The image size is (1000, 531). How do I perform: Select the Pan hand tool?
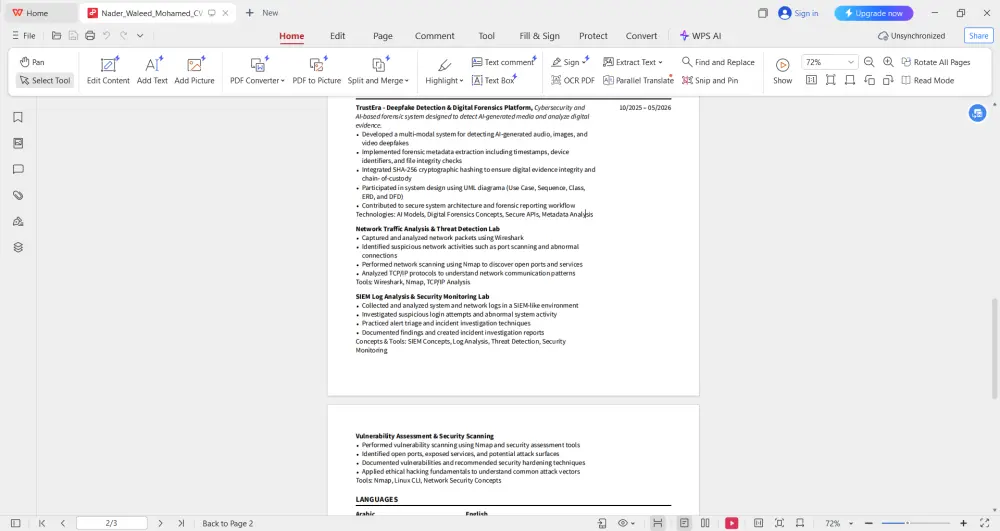tap(32, 62)
